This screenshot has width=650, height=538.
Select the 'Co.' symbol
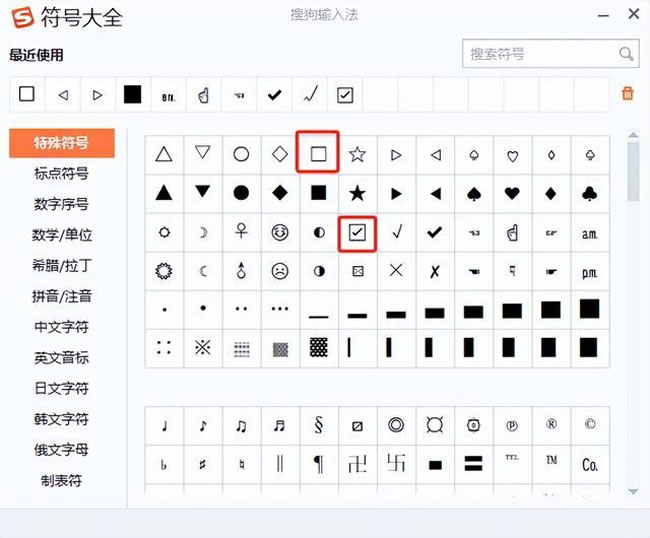[x=589, y=465]
